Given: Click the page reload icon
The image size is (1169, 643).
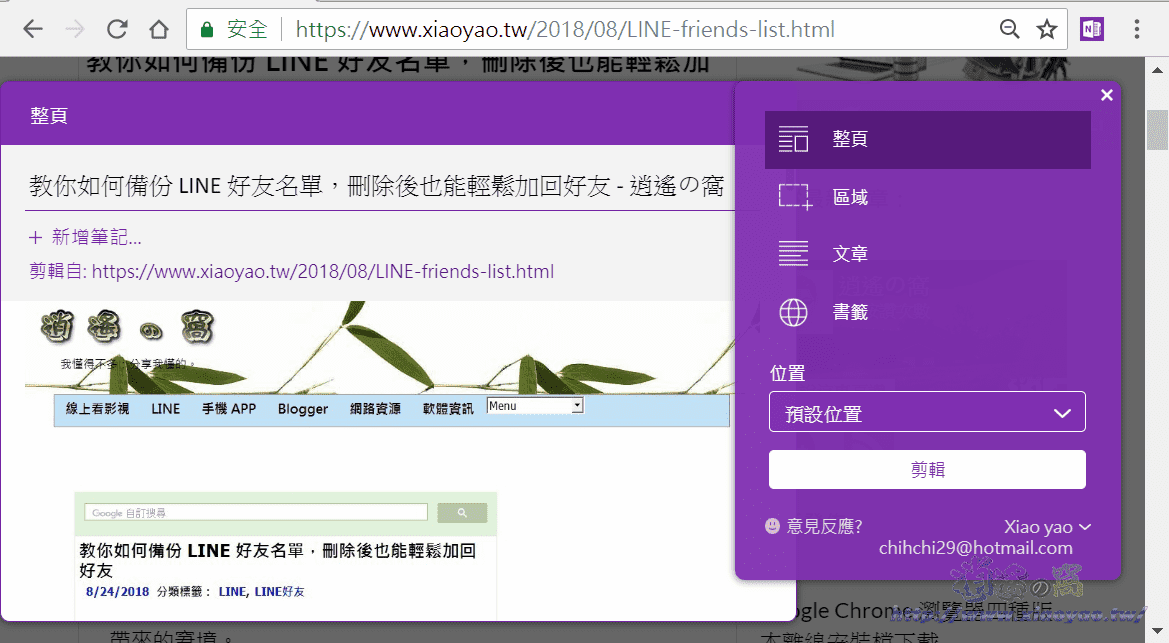Looking at the screenshot, I should (116, 28).
